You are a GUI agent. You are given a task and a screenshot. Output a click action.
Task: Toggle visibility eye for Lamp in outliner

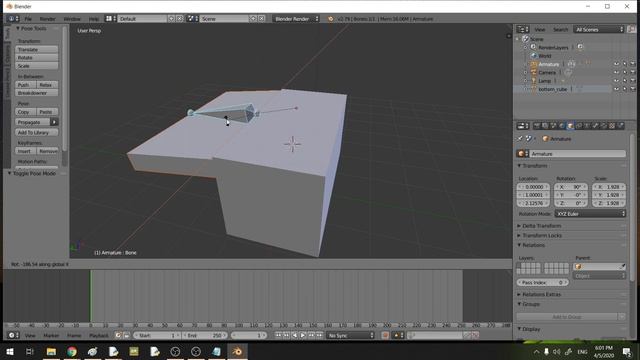tap(616, 81)
